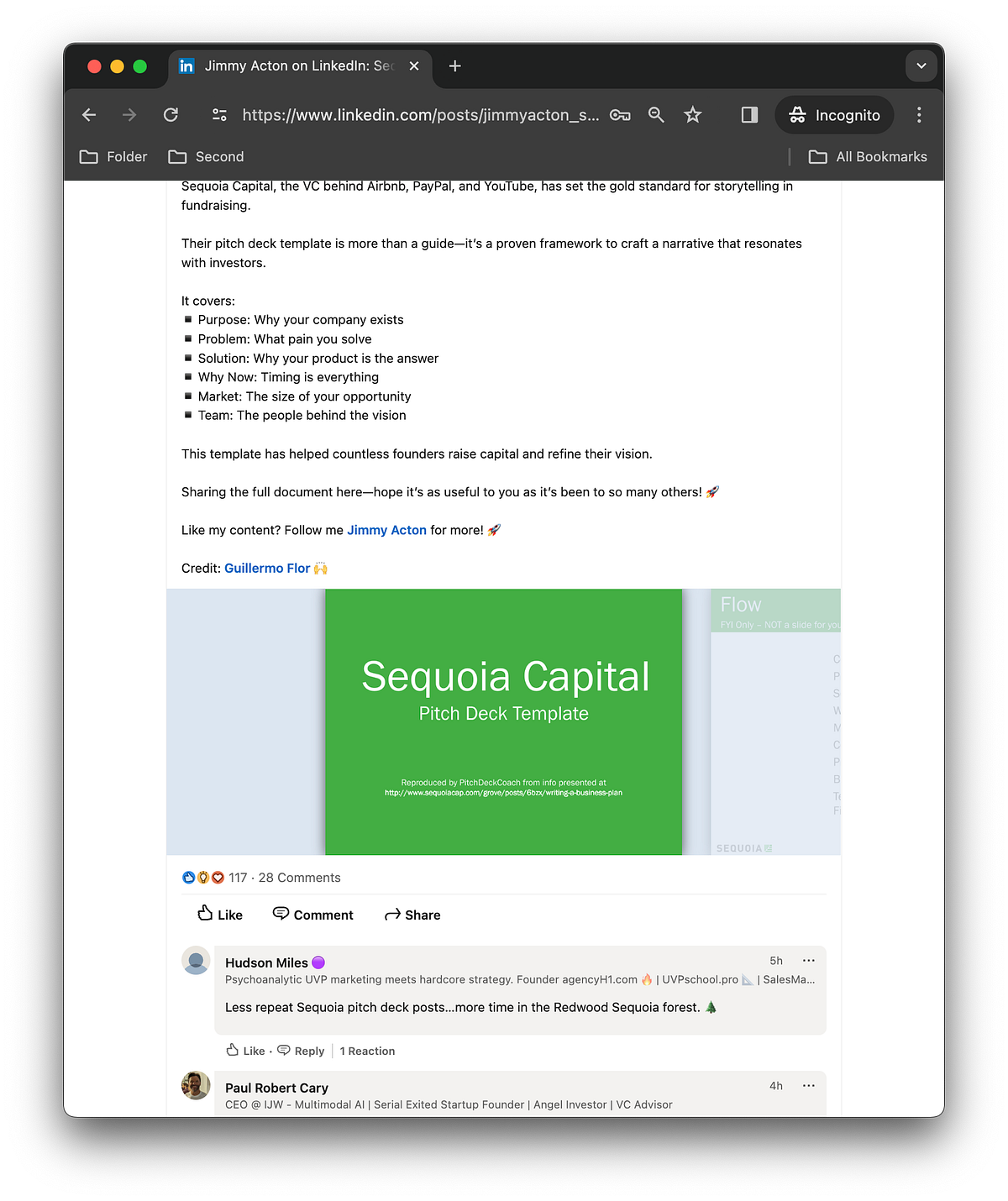Like the Sequoia pitch deck post
Viewport: 1008px width, 1201px height.
point(220,915)
